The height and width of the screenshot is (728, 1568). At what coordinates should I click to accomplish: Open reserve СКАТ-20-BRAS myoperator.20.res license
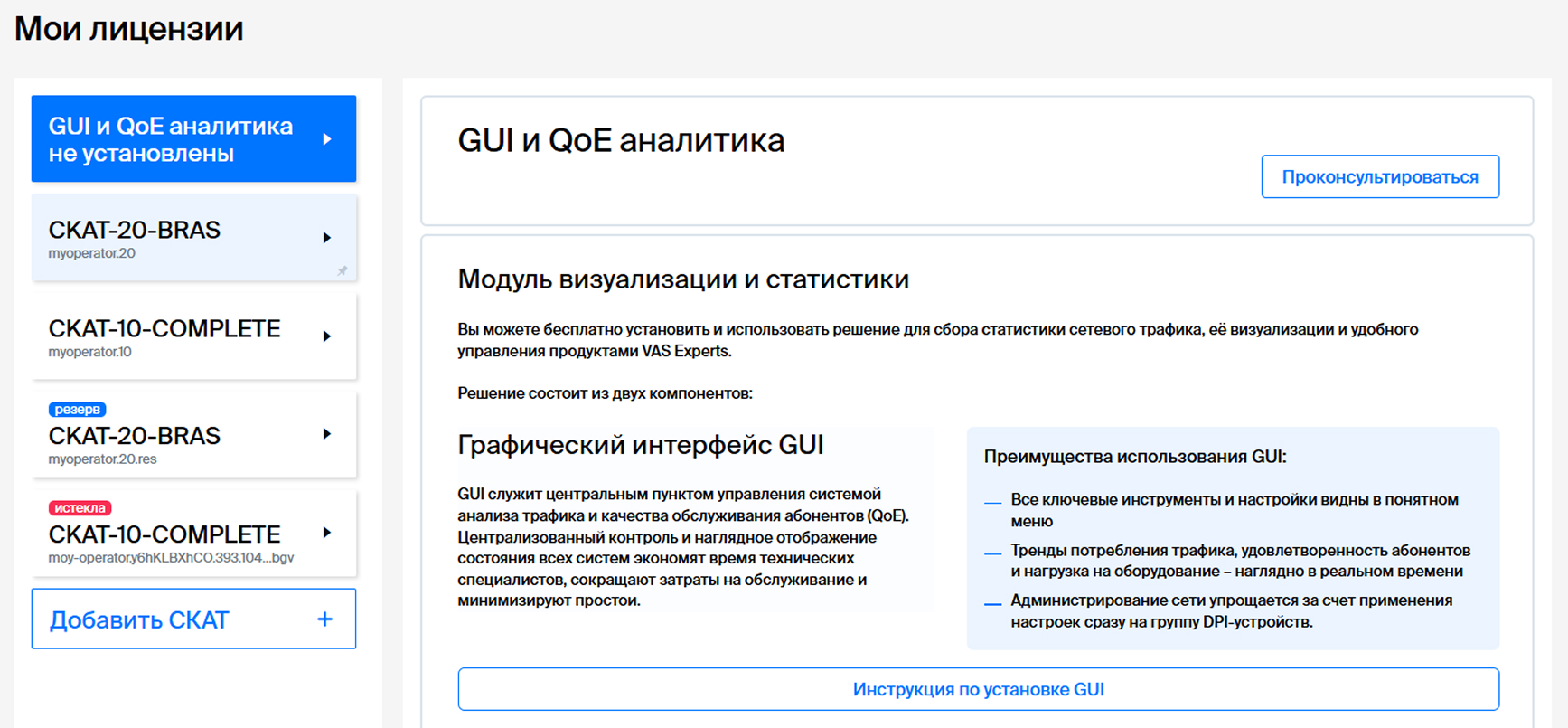[193, 435]
